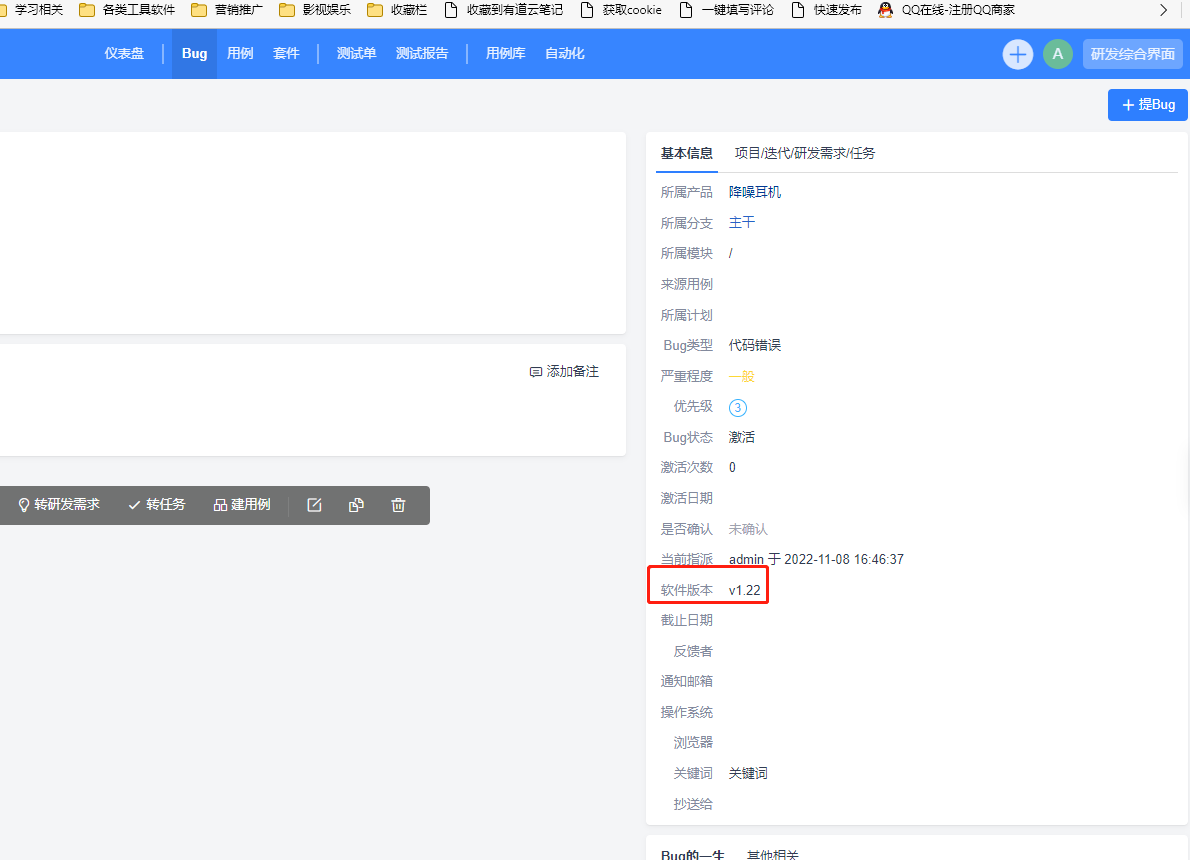This screenshot has width=1190, height=860.
Task: Open the QQ在线 penguin bookmark
Action: pos(946,10)
